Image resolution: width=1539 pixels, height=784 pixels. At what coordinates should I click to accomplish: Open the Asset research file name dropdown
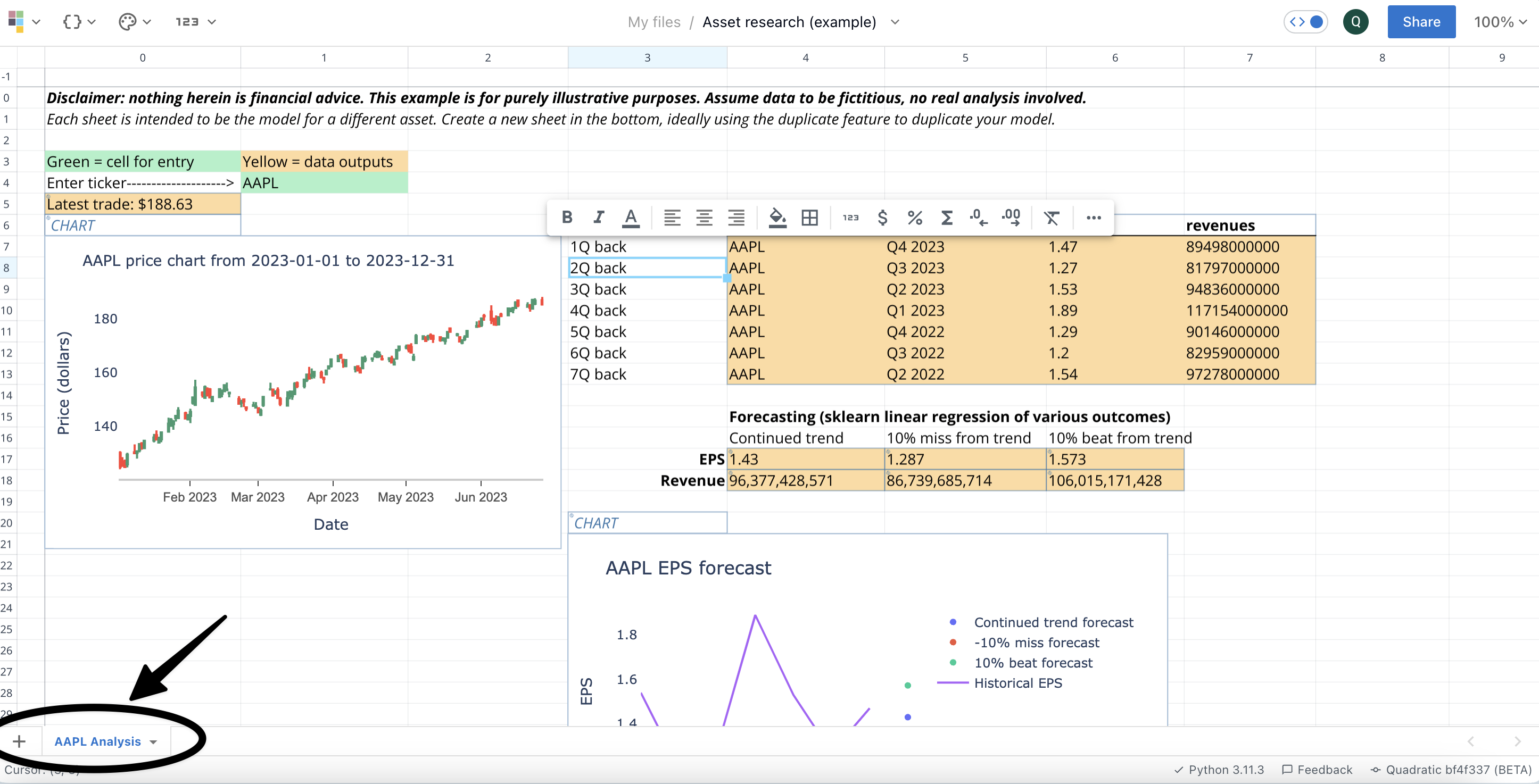(895, 22)
